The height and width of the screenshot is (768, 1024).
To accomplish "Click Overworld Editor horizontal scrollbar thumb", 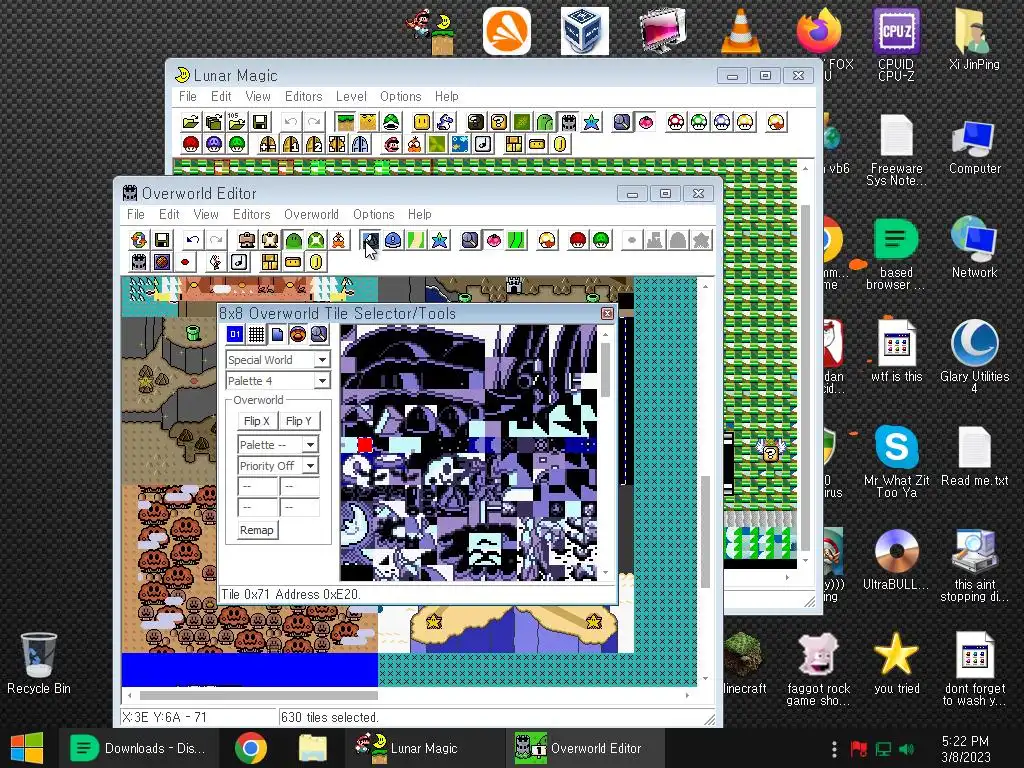I will [x=259, y=696].
